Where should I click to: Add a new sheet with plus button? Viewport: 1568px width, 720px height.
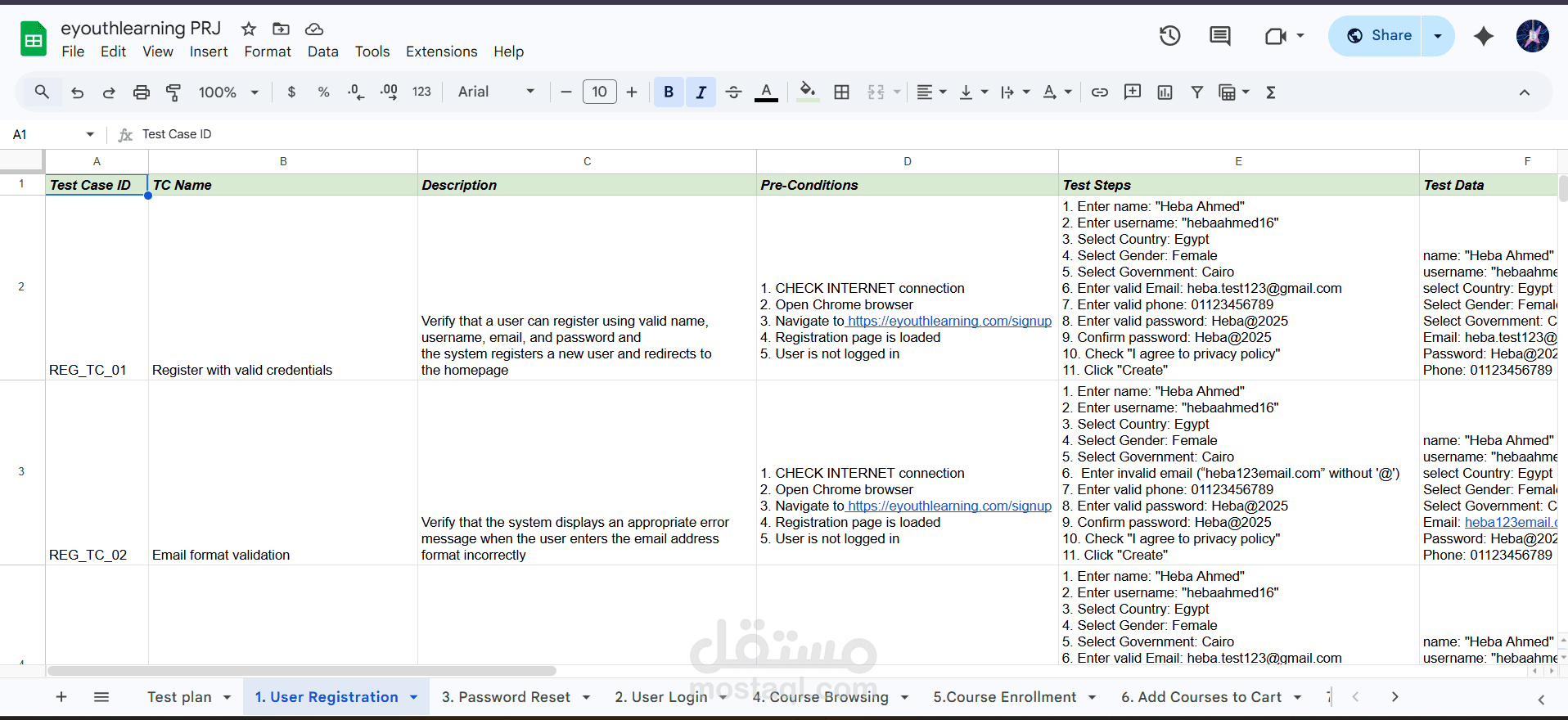click(x=61, y=697)
